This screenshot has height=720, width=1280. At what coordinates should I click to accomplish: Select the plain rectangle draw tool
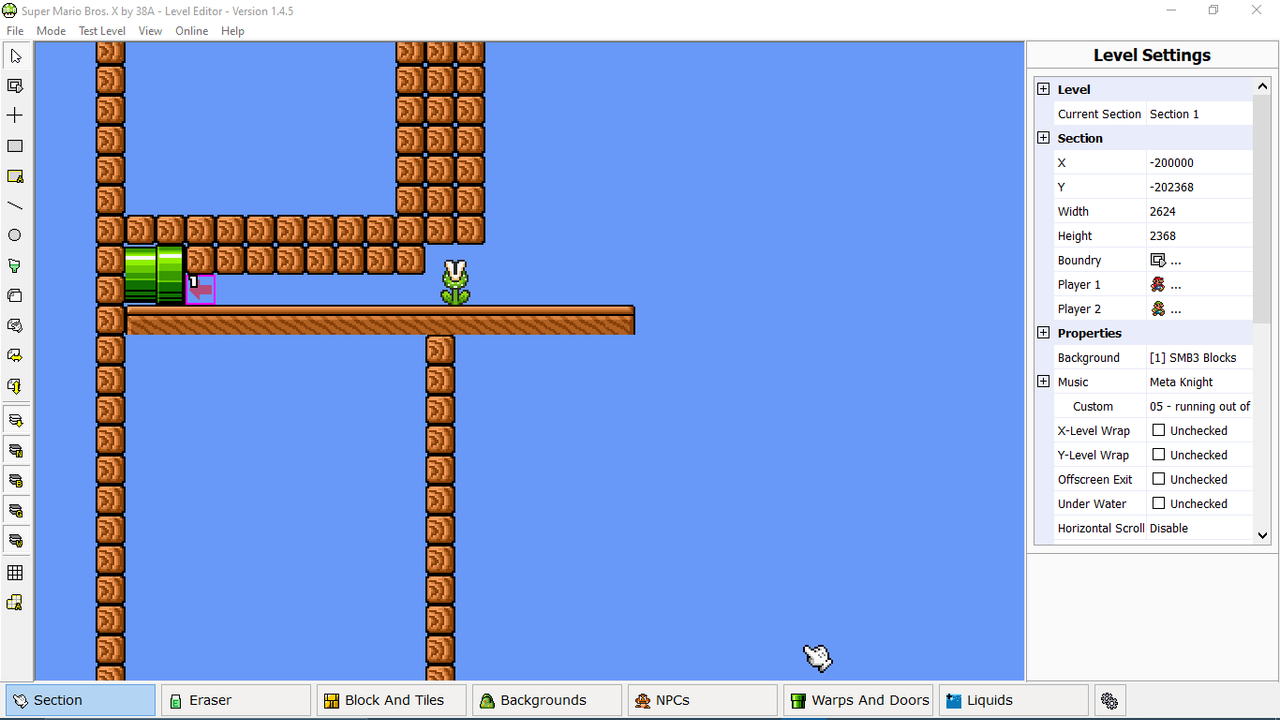(15, 146)
